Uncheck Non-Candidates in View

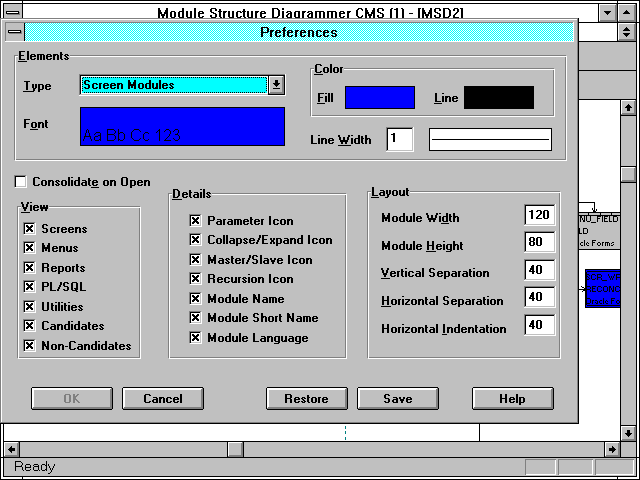[28, 346]
